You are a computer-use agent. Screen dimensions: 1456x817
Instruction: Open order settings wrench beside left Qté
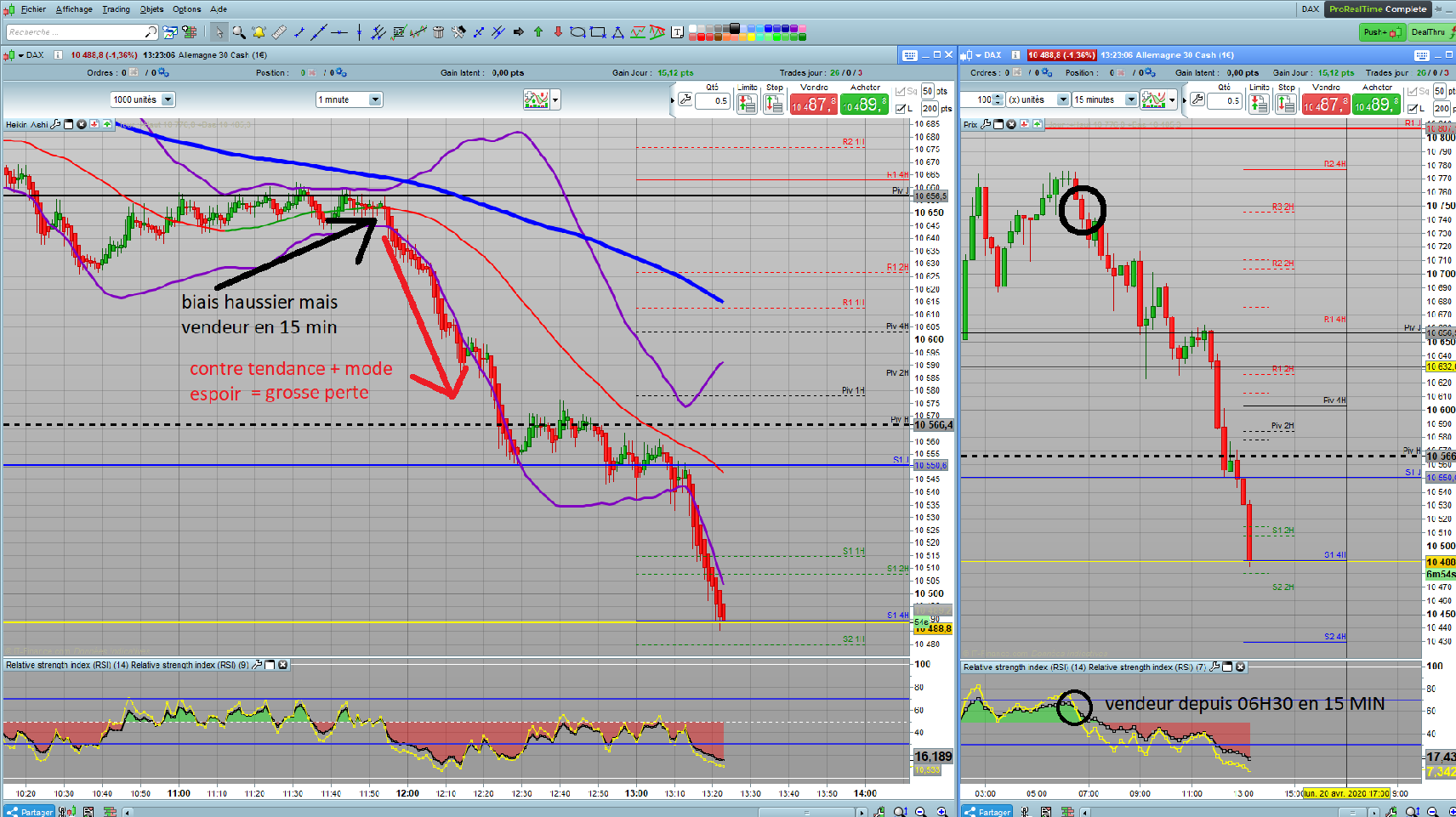[x=685, y=99]
